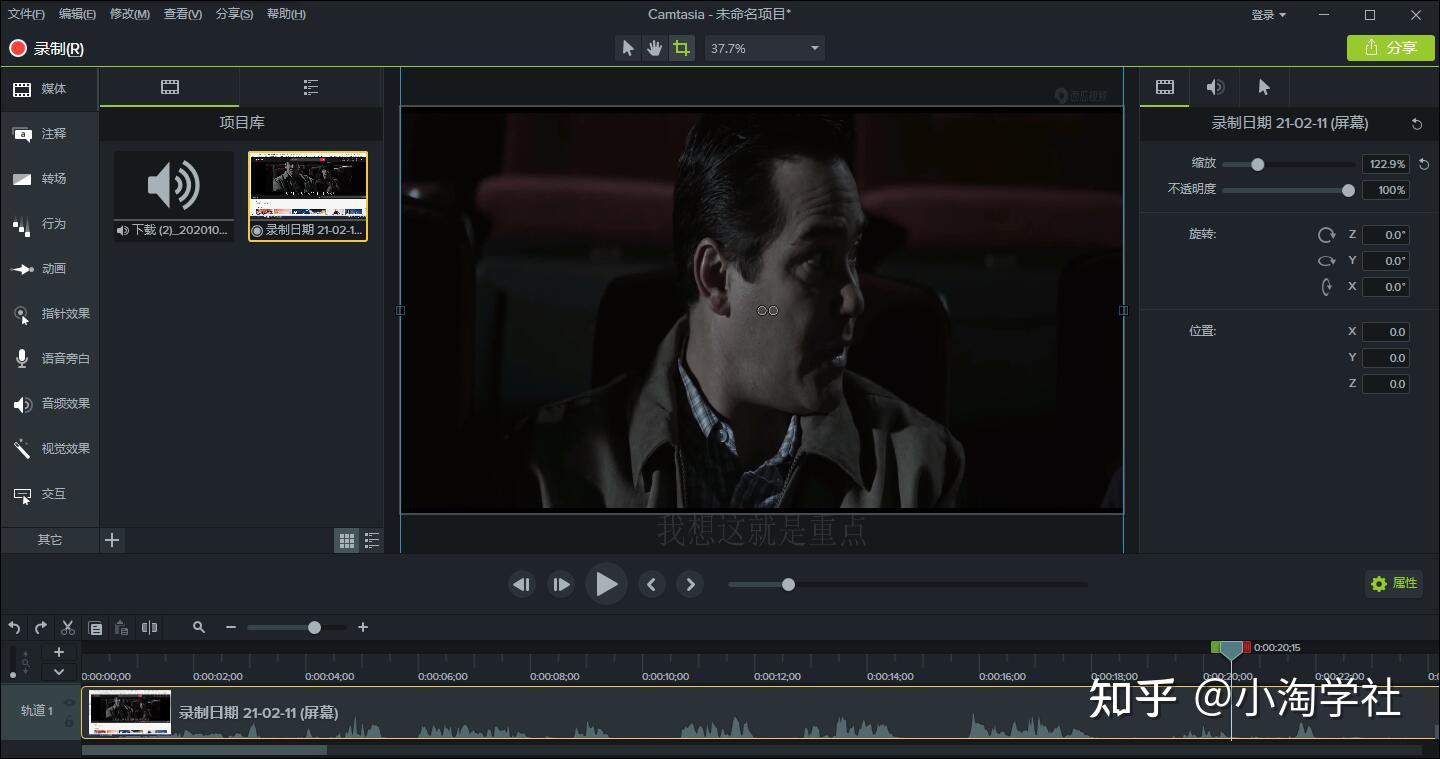Viewport: 1440px width, 759px height.
Task: Open the 动画 animations panel
Action: click(49, 269)
